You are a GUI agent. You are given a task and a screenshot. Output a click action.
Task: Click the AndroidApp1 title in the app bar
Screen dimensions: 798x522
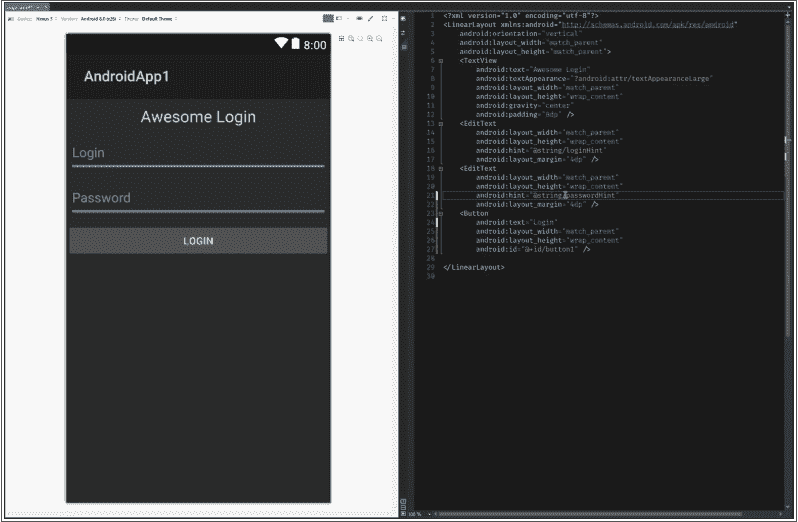126,76
